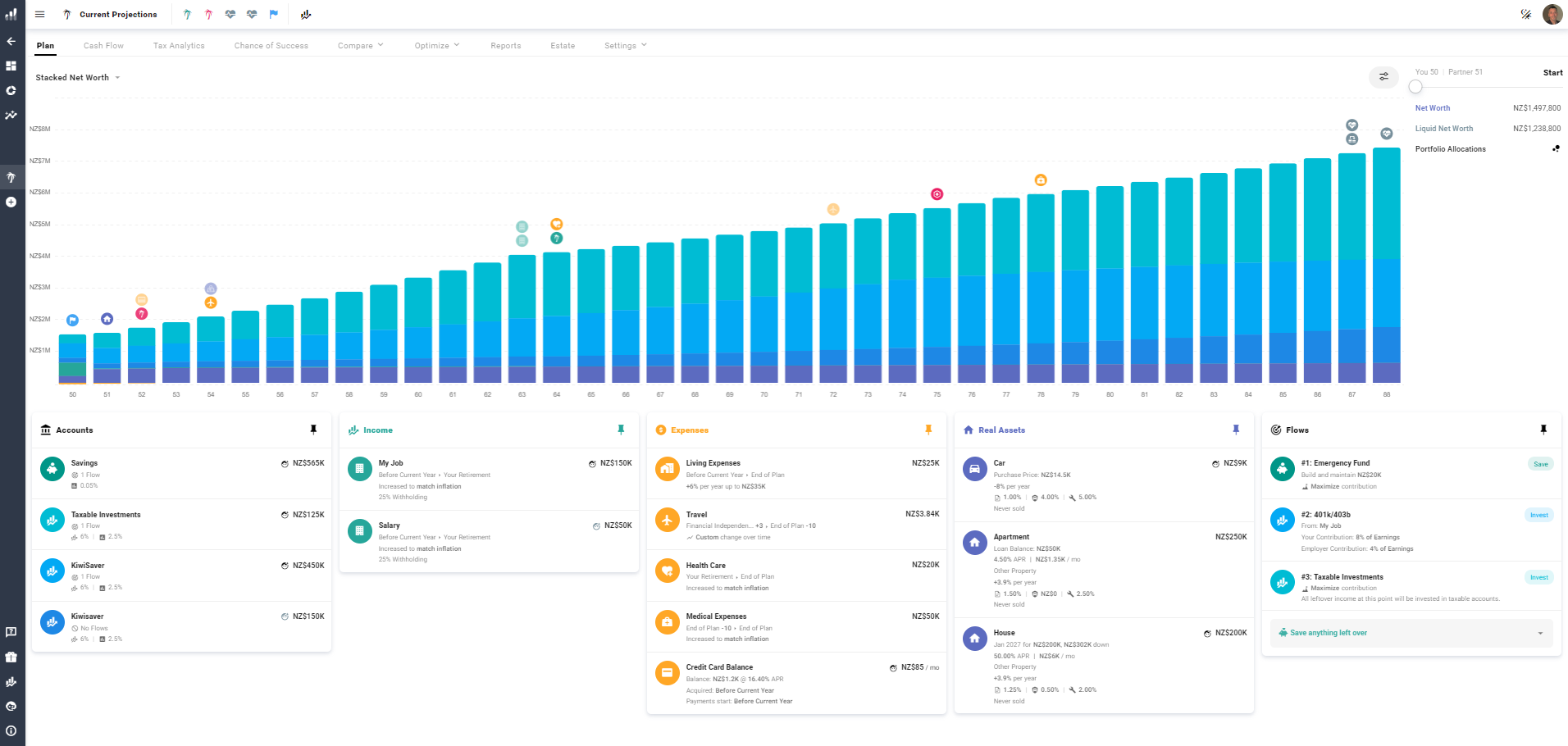Switch to the Tax Analytics tab
Image resolution: width=1568 pixels, height=746 pixels.
[x=179, y=46]
